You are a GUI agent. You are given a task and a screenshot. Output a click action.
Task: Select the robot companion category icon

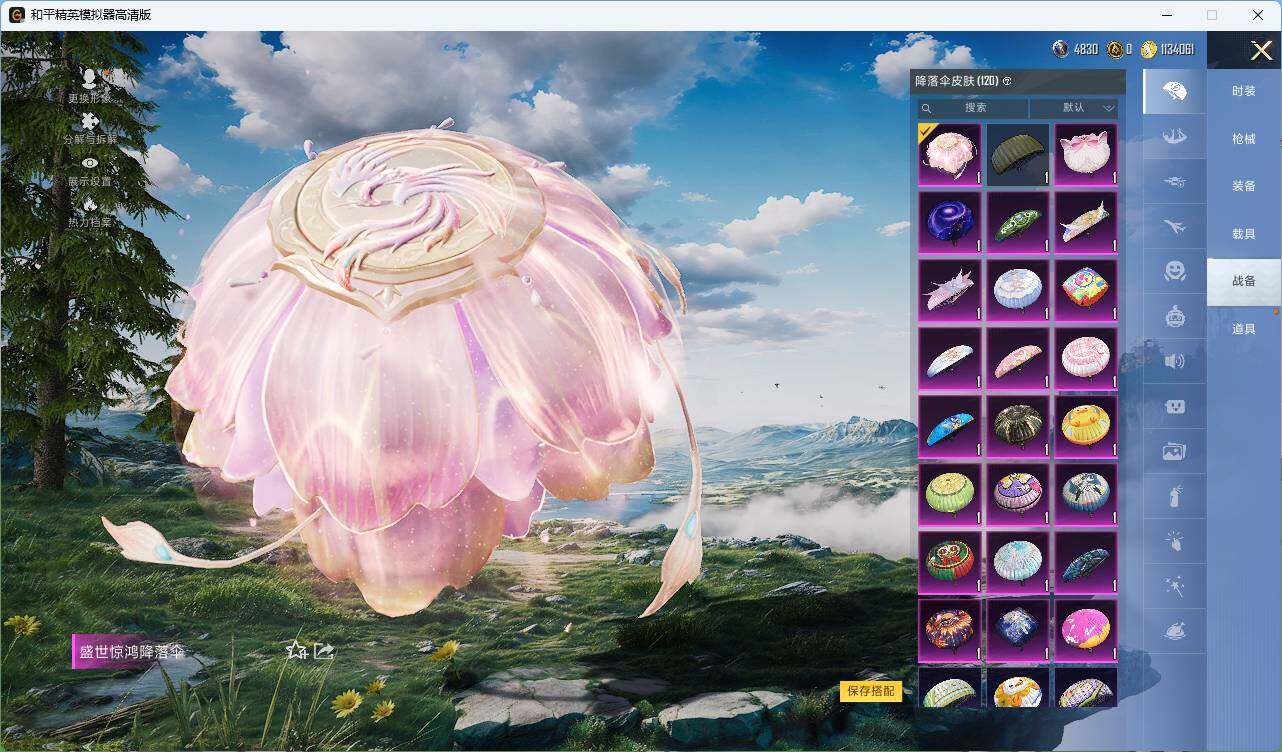(x=1174, y=316)
